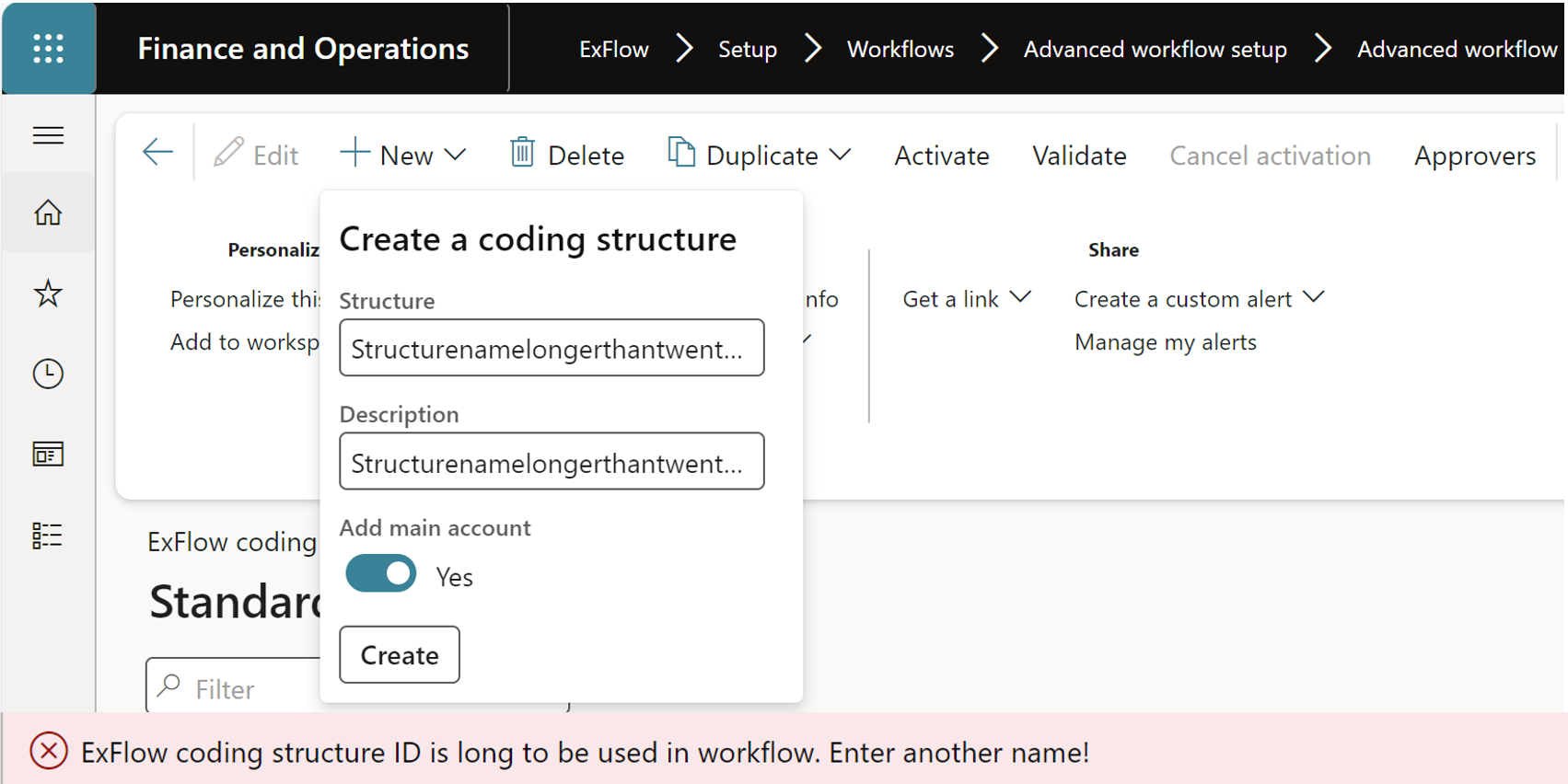Viewport: 1568px width, 784px height.
Task: Open Modules list icon in sidebar
Action: click(x=48, y=535)
